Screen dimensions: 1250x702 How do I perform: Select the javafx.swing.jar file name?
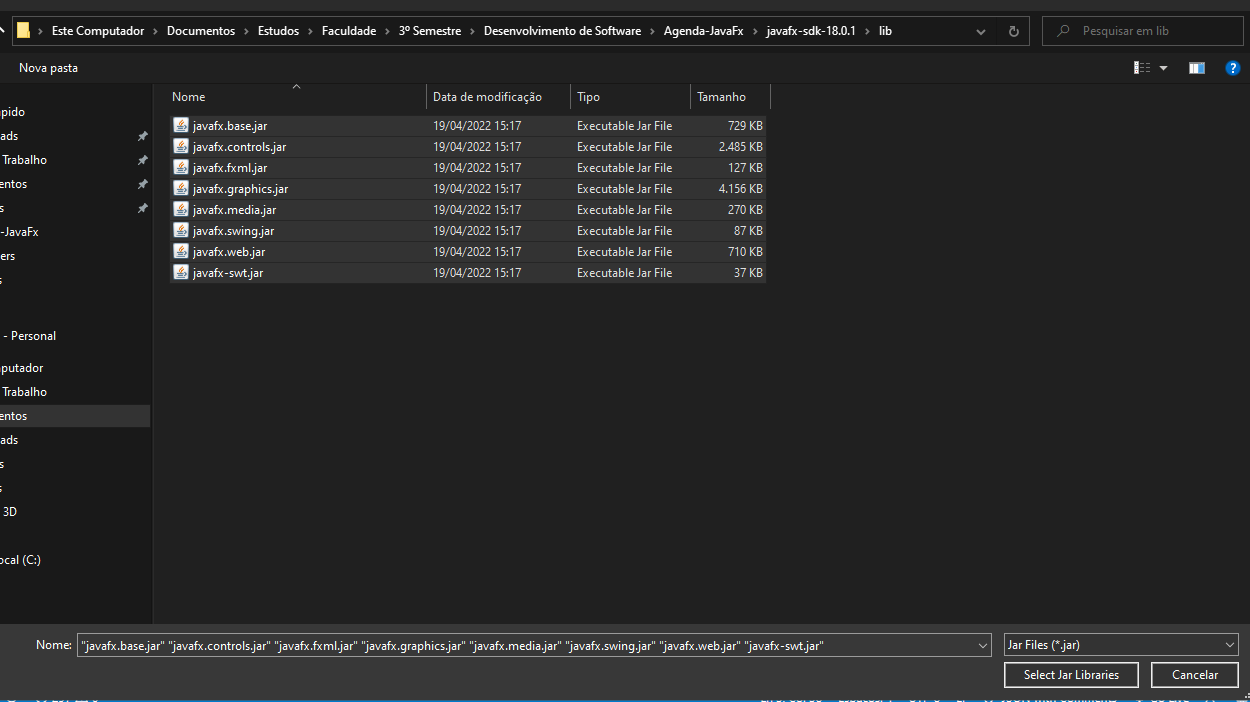[x=233, y=231]
